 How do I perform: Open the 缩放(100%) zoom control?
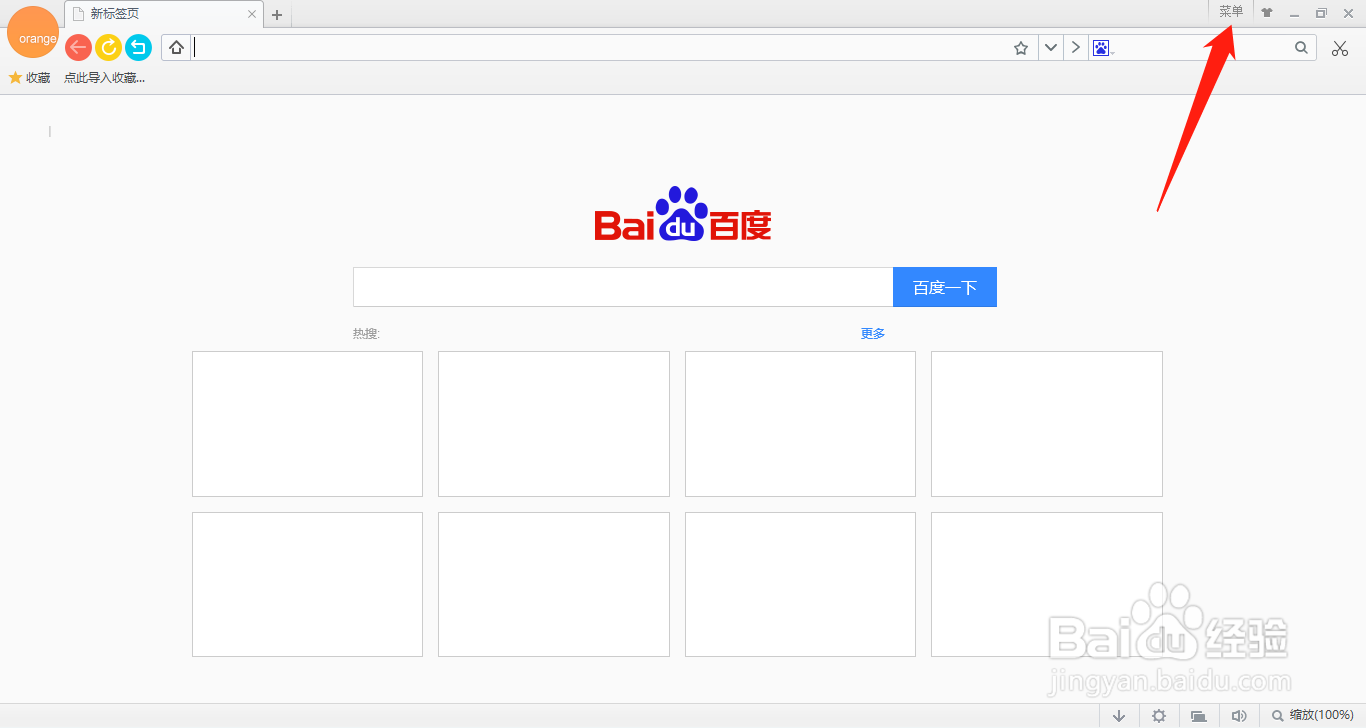(x=1312, y=716)
